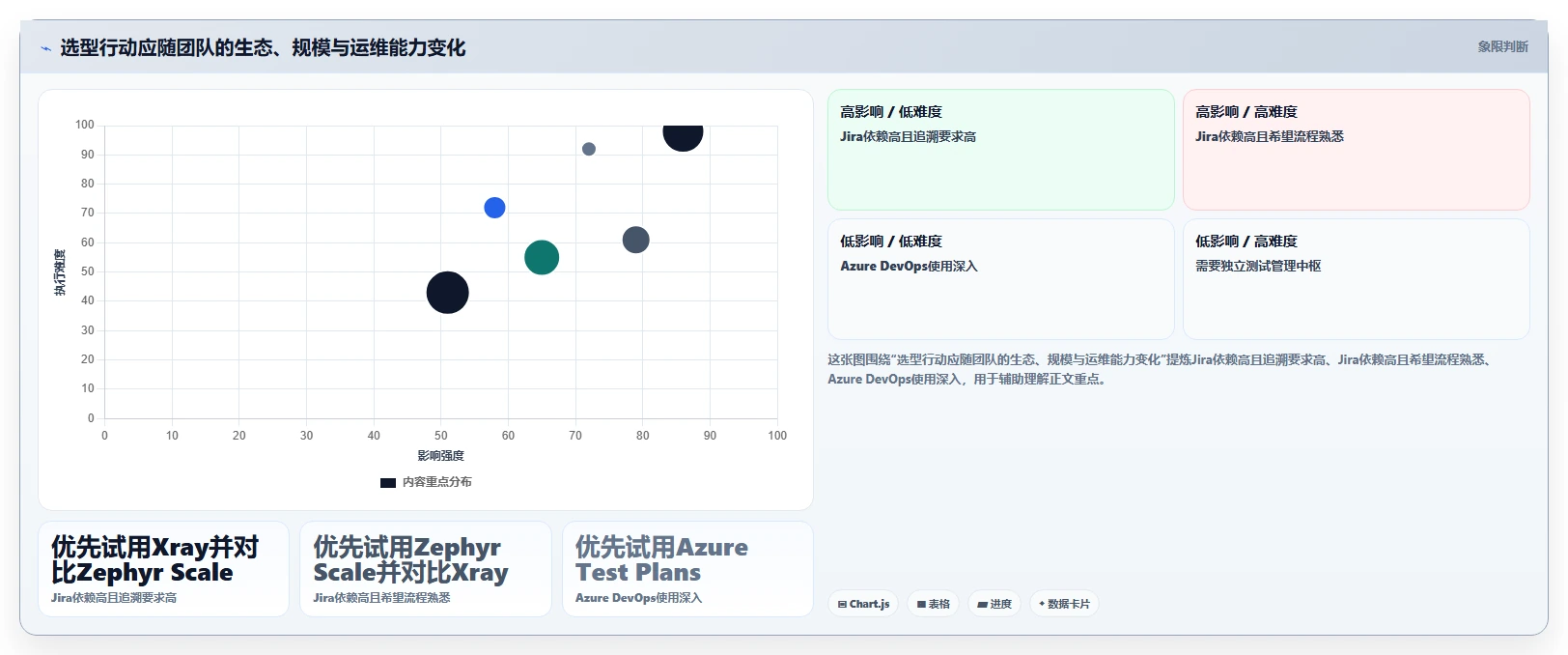The width and height of the screenshot is (1568, 655).
Task: Select the bright blue bubble on the chart
Action: tap(494, 208)
